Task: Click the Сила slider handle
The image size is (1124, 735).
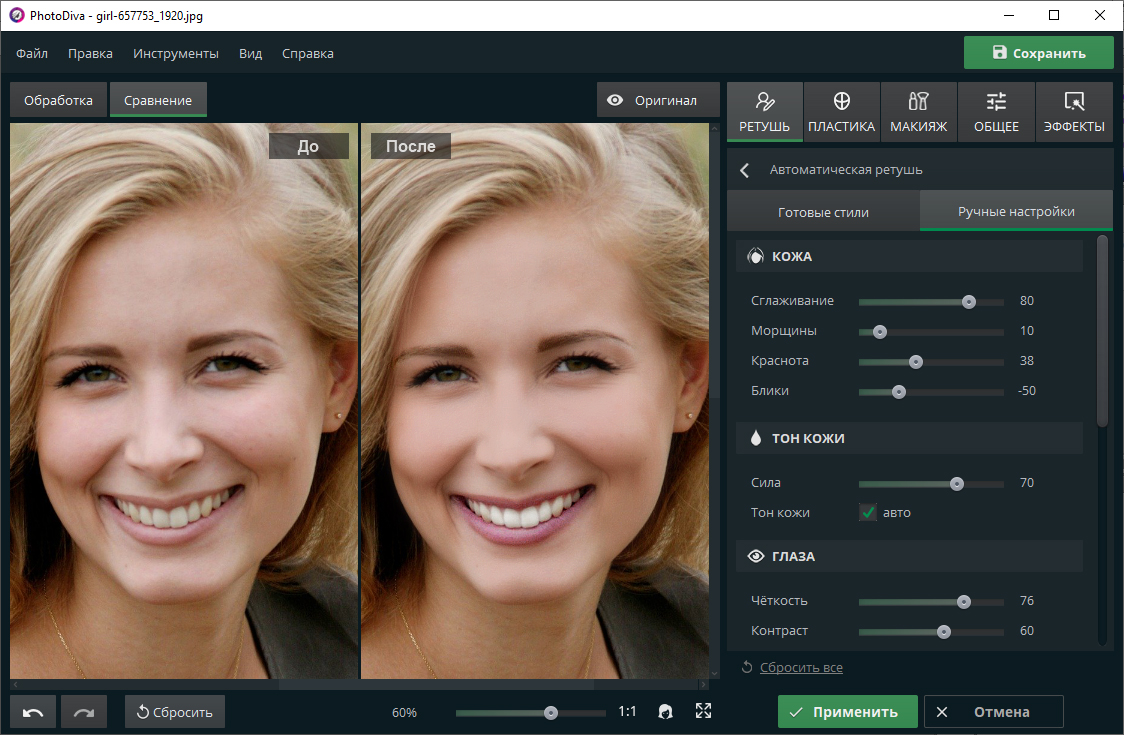Action: 956,484
